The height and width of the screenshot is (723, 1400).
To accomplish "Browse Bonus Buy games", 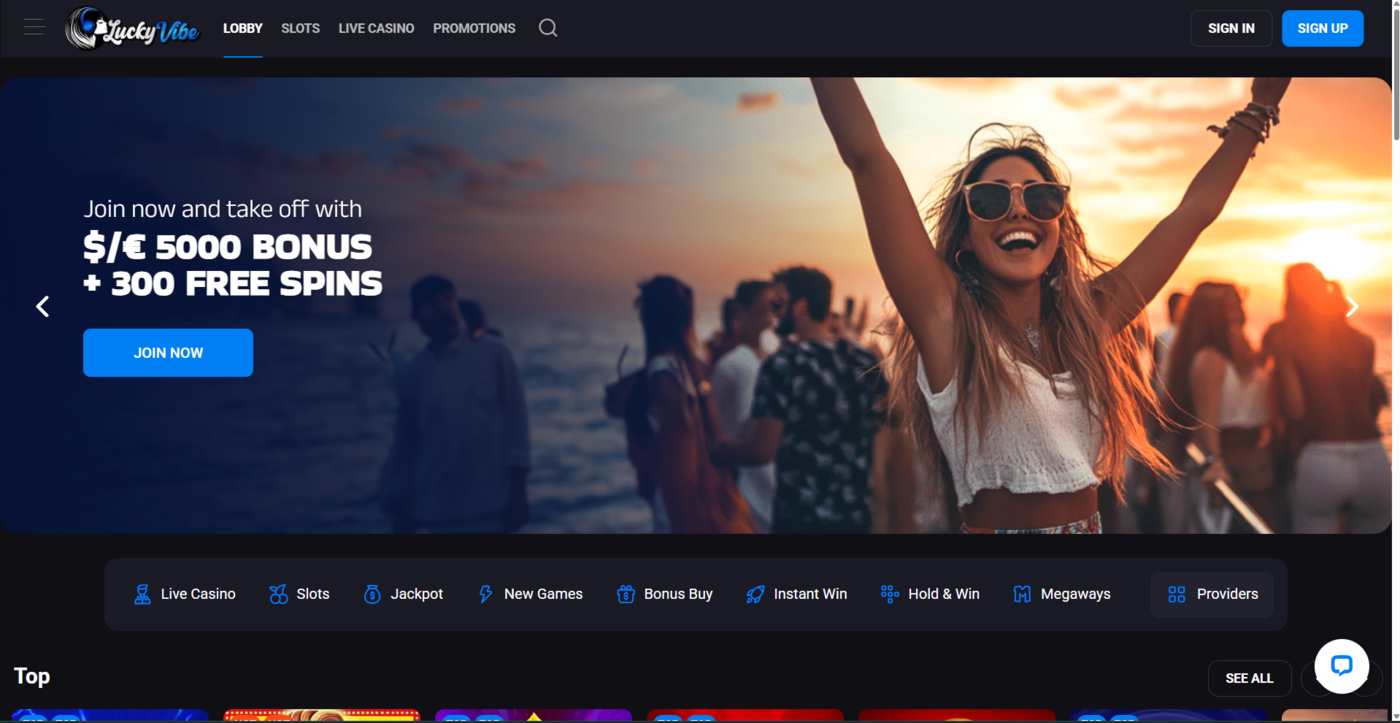I will (665, 594).
